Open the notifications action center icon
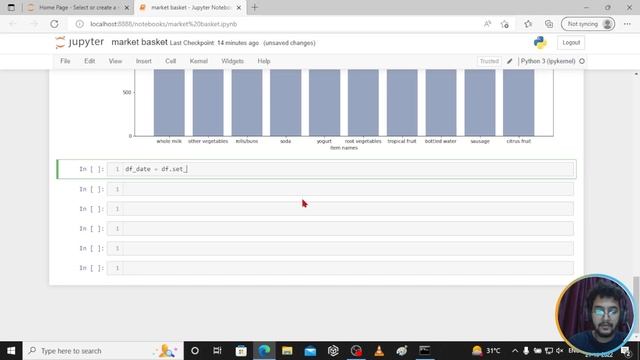 pyautogui.click(x=626, y=351)
